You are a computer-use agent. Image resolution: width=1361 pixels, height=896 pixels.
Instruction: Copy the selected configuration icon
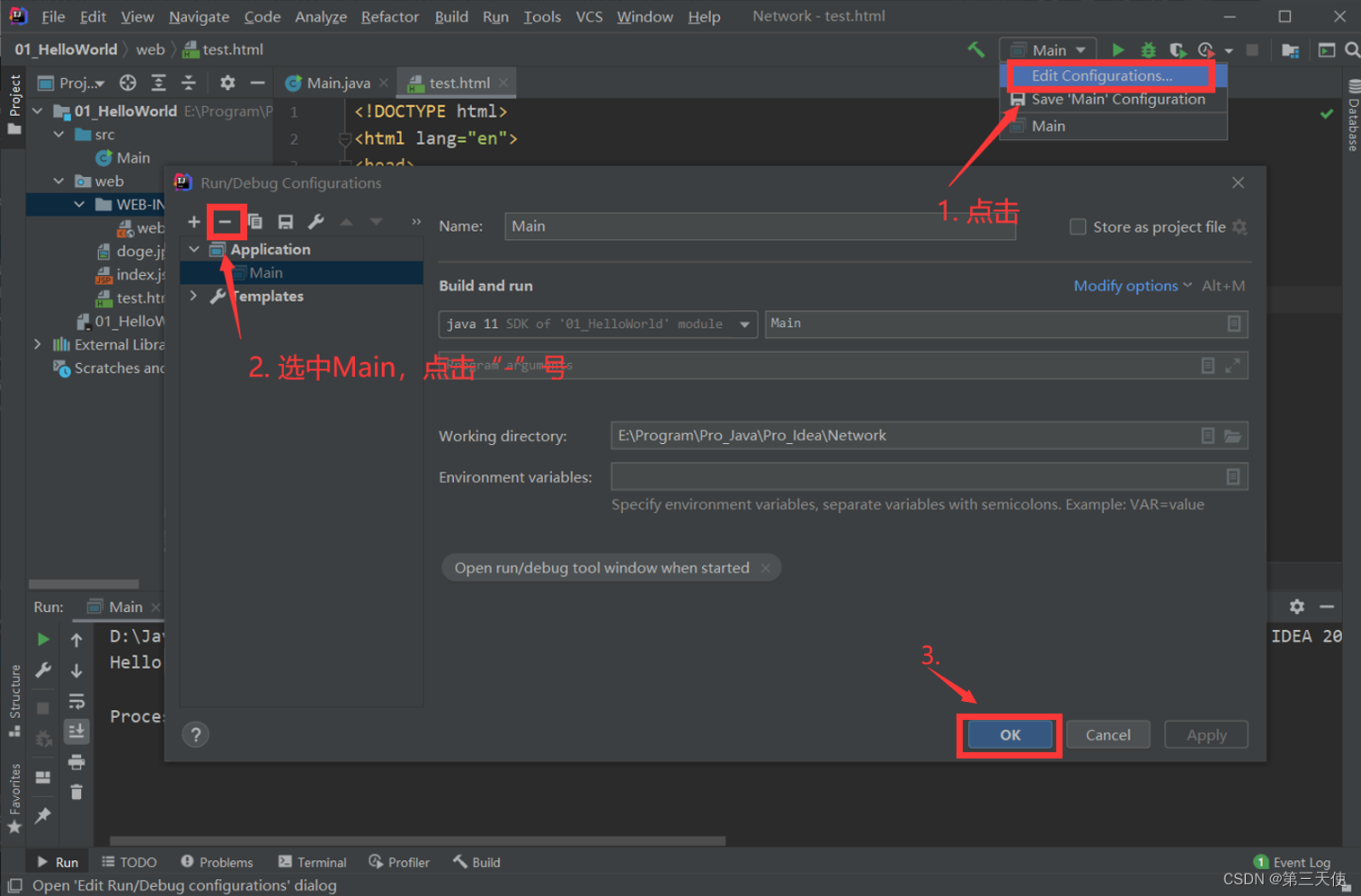255,222
